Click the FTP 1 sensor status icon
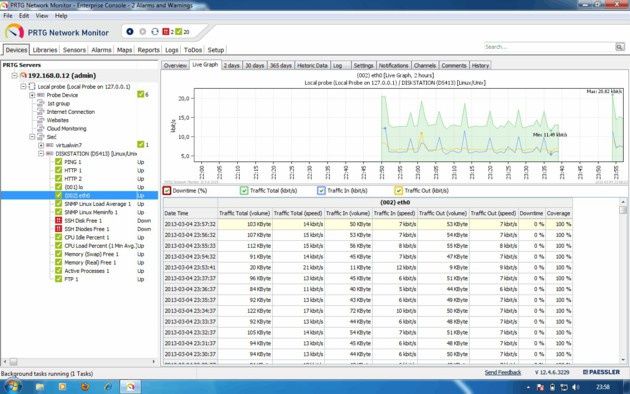This screenshot has height=394, width=630. coord(59,279)
